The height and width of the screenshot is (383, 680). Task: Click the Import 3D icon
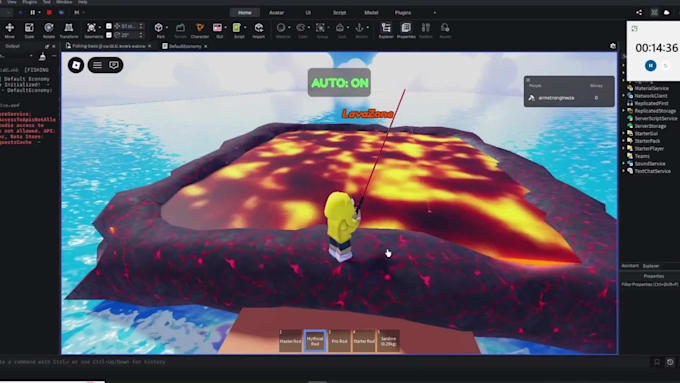[259, 29]
